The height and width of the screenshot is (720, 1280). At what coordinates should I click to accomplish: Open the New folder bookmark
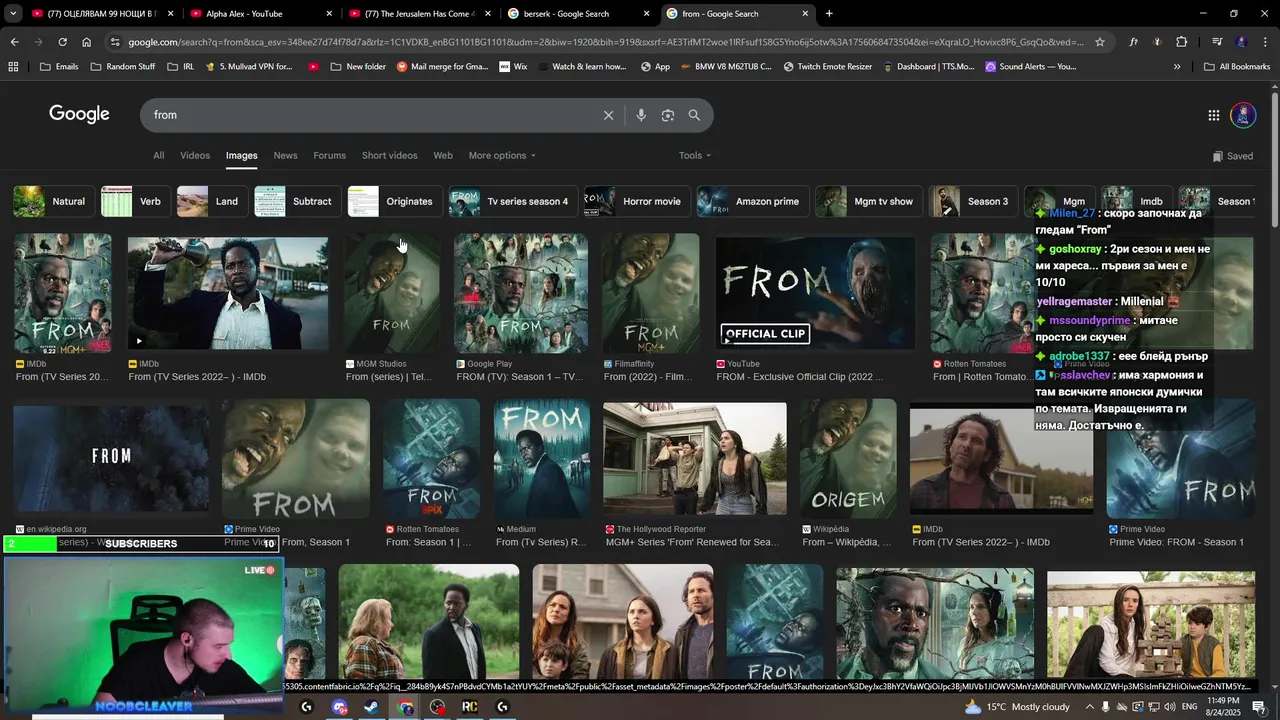356,67
